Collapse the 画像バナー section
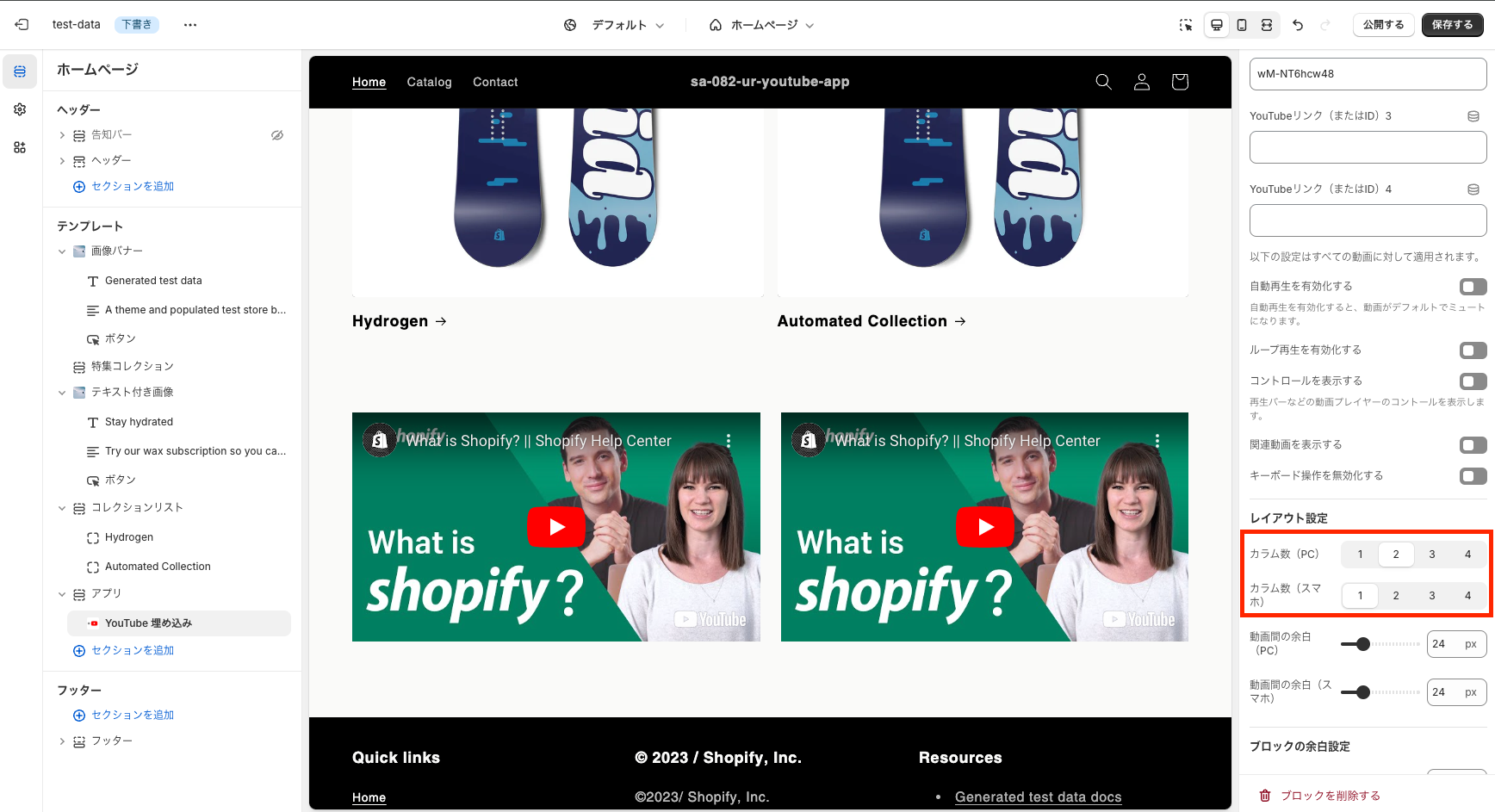This screenshot has height=812, width=1495. [62, 251]
